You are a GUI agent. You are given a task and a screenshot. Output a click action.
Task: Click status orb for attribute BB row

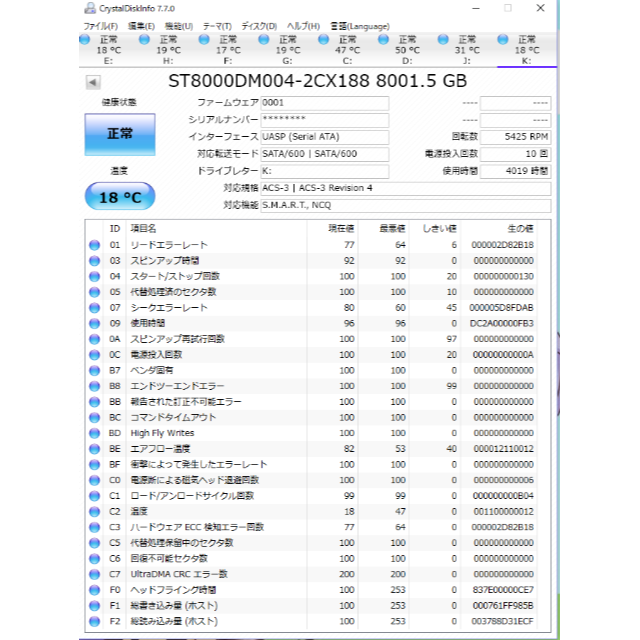click(94, 402)
